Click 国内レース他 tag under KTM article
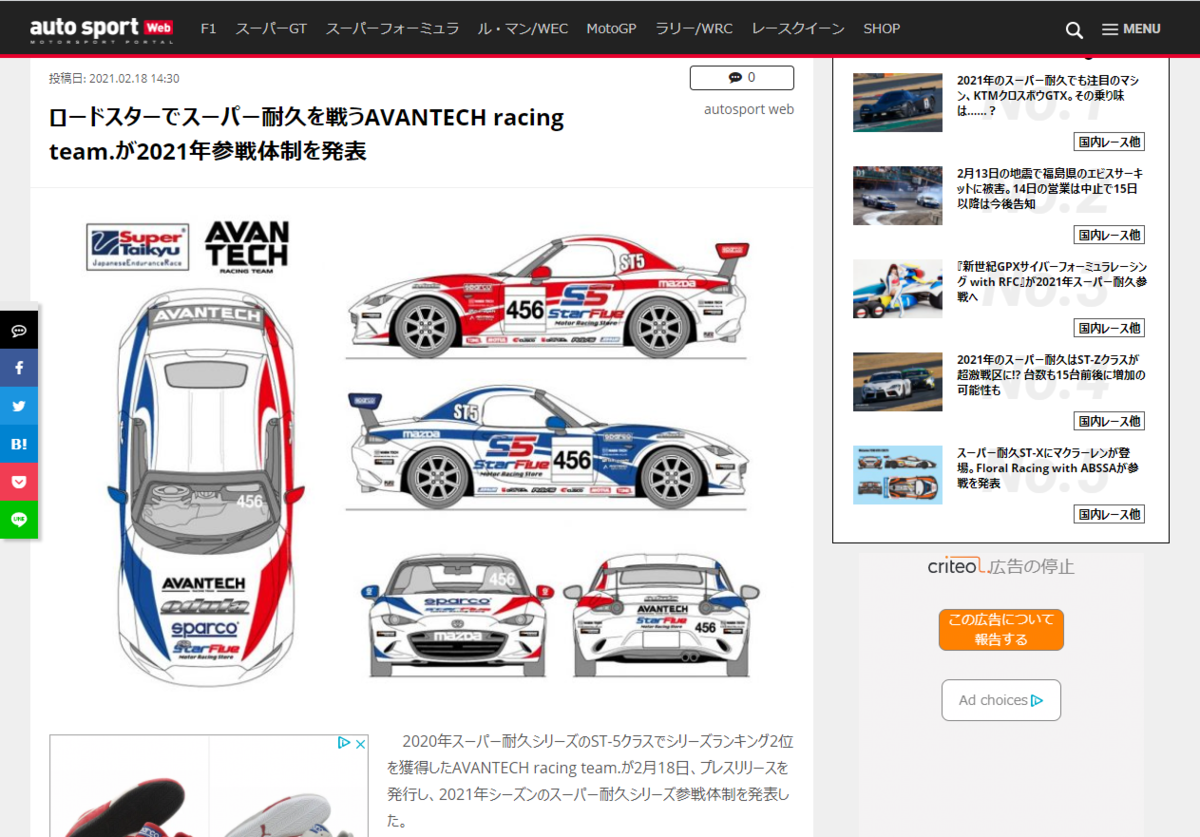Image resolution: width=1200 pixels, height=837 pixels. pyautogui.click(x=1109, y=142)
